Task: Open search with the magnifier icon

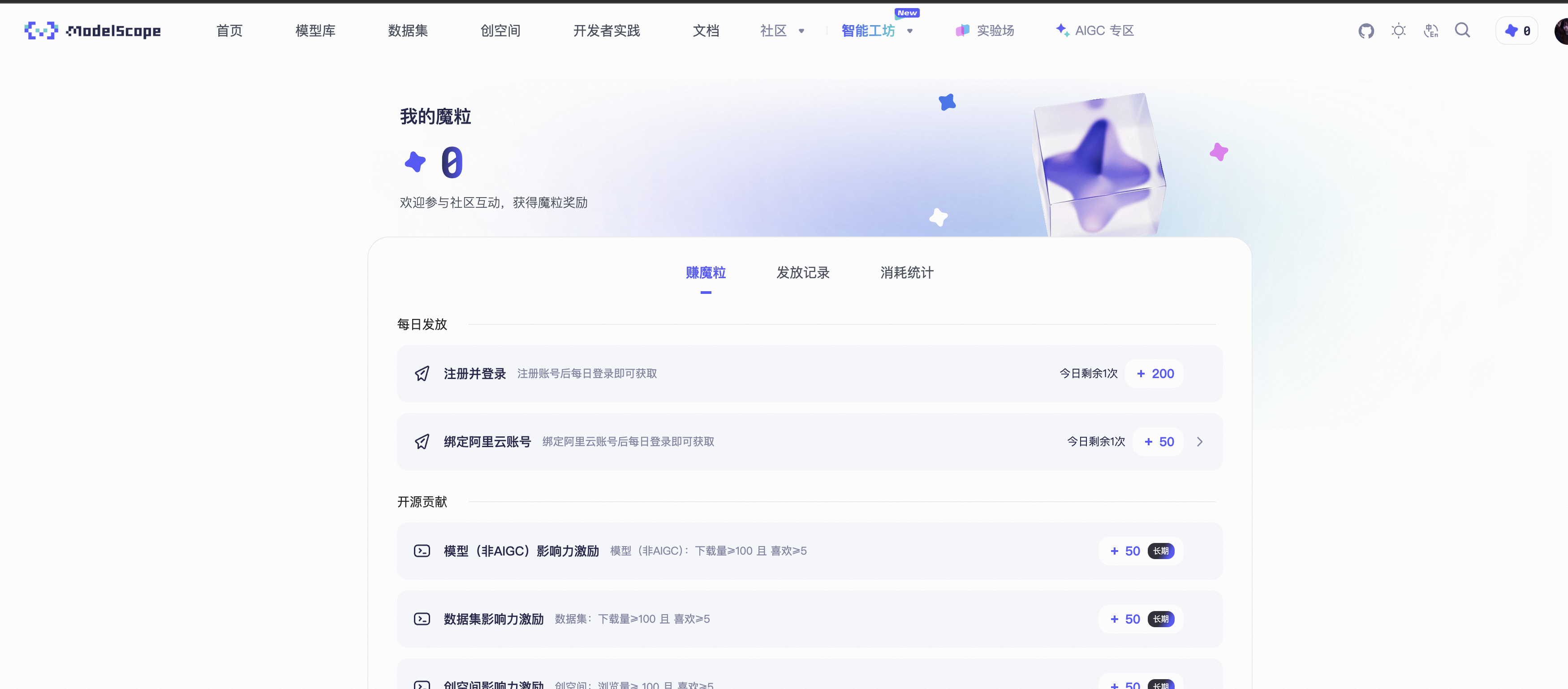Action: tap(1462, 30)
